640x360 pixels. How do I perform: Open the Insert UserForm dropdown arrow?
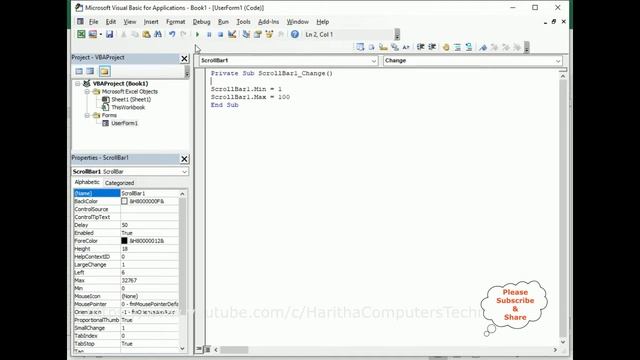(x=100, y=34)
